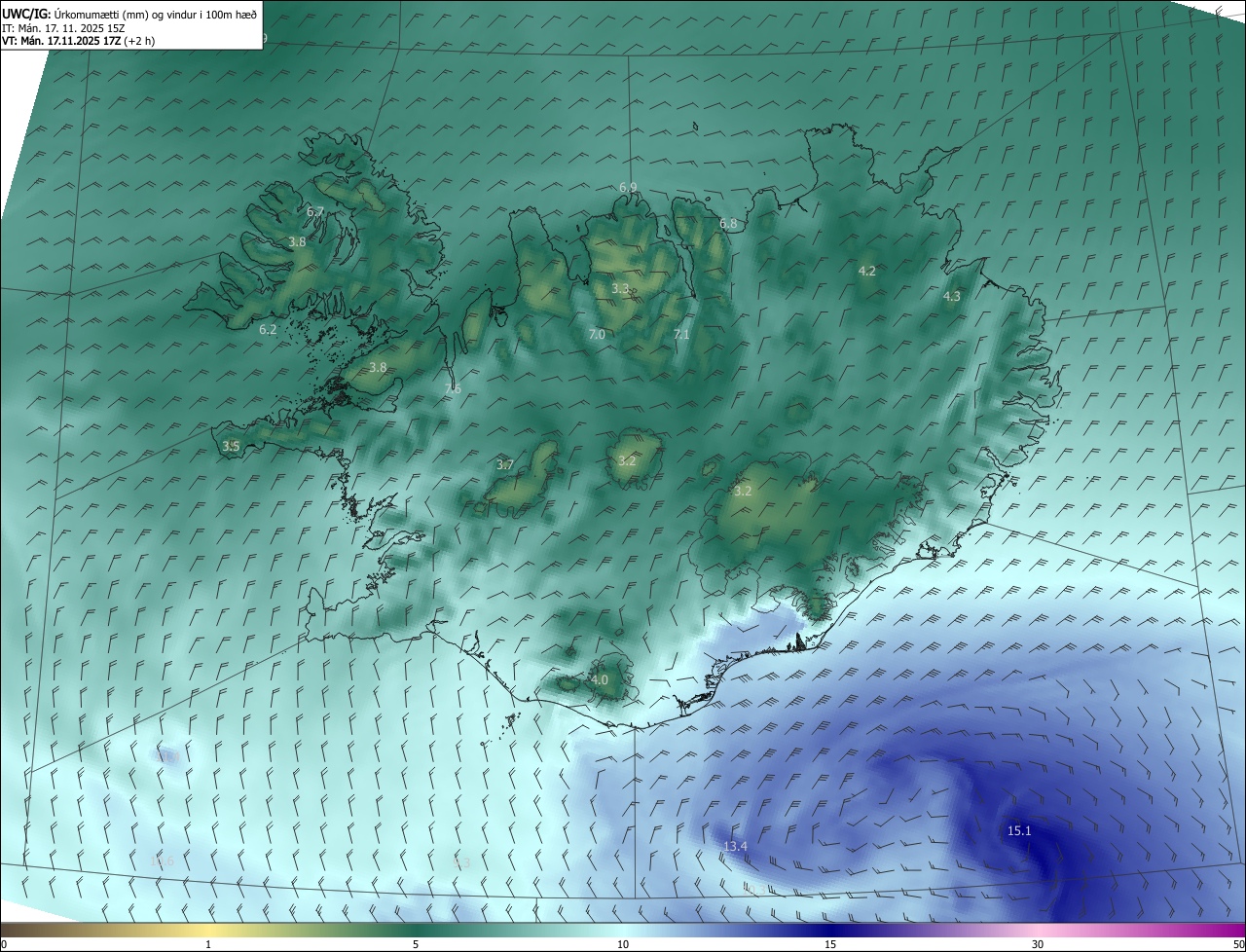Click the 13.4 value over the ocean
1246x952 pixels.
coord(736,846)
